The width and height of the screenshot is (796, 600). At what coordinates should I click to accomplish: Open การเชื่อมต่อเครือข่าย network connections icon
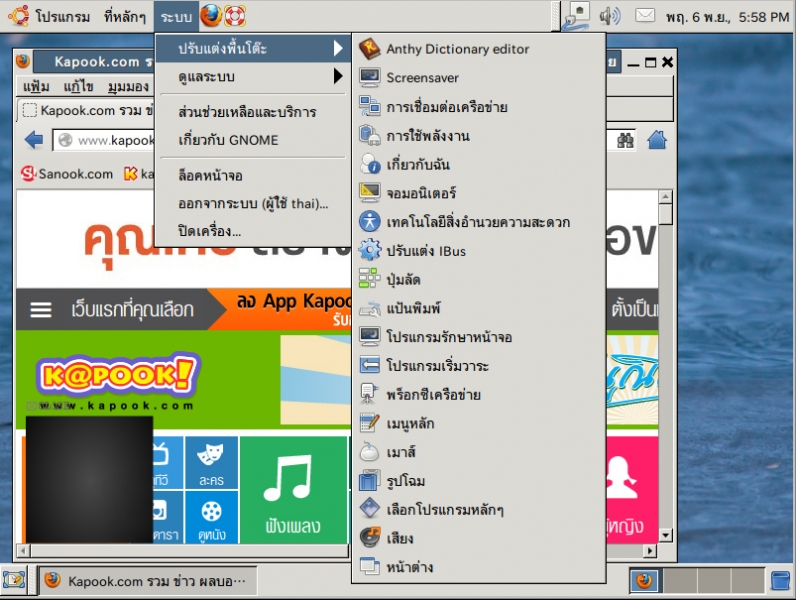click(x=370, y=106)
